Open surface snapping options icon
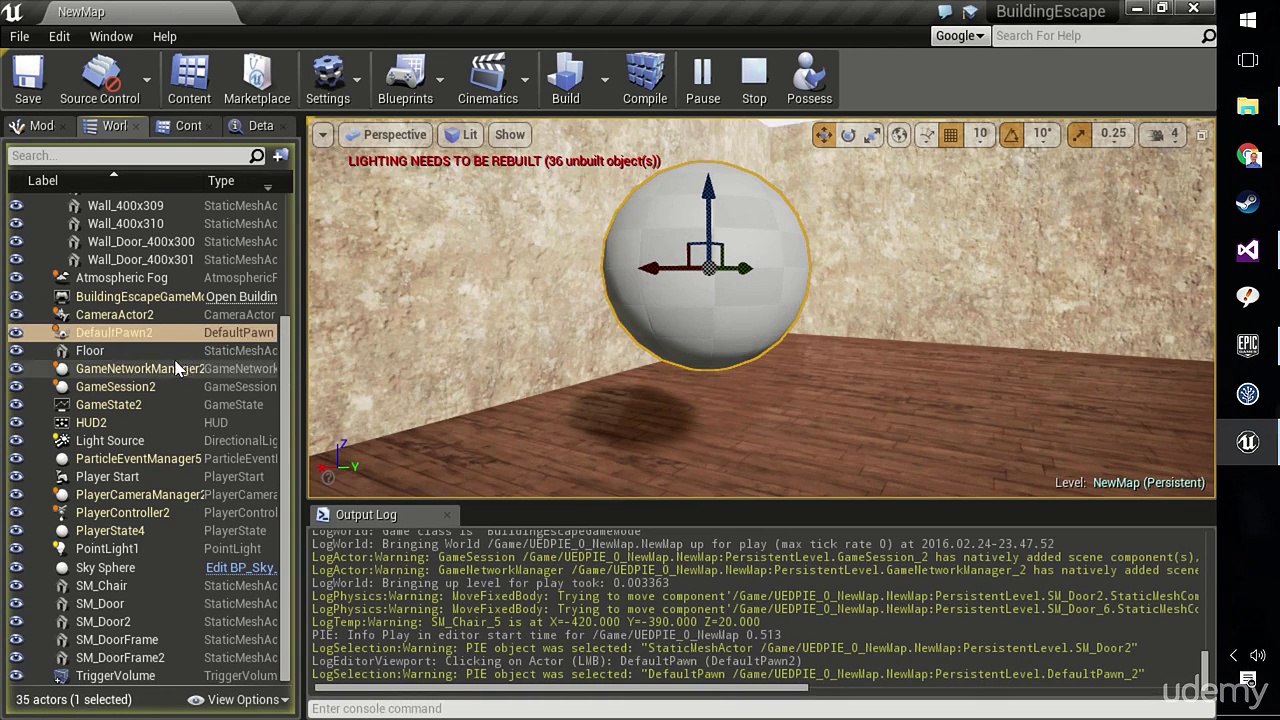This screenshot has height=720, width=1280. 927,135
